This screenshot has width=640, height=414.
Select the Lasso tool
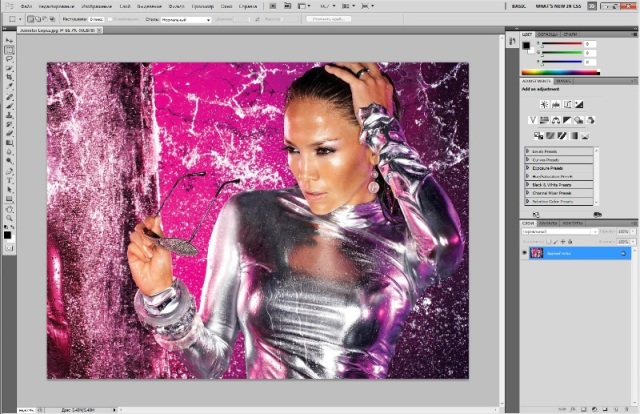point(9,60)
